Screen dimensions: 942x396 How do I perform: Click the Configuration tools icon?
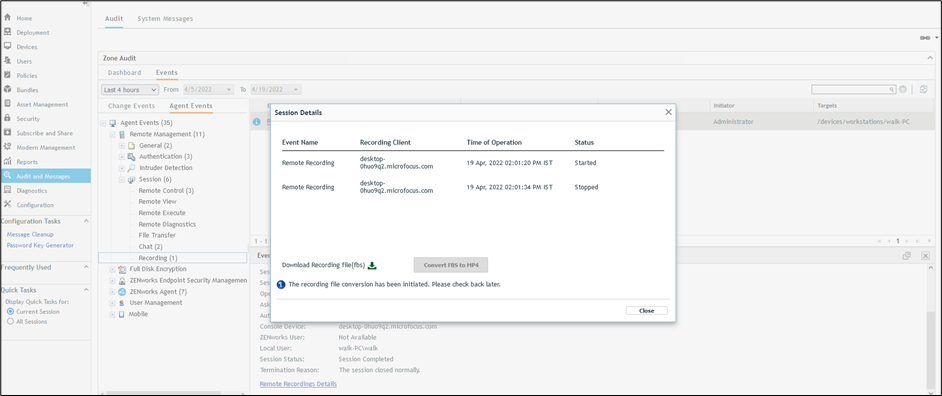[7, 204]
